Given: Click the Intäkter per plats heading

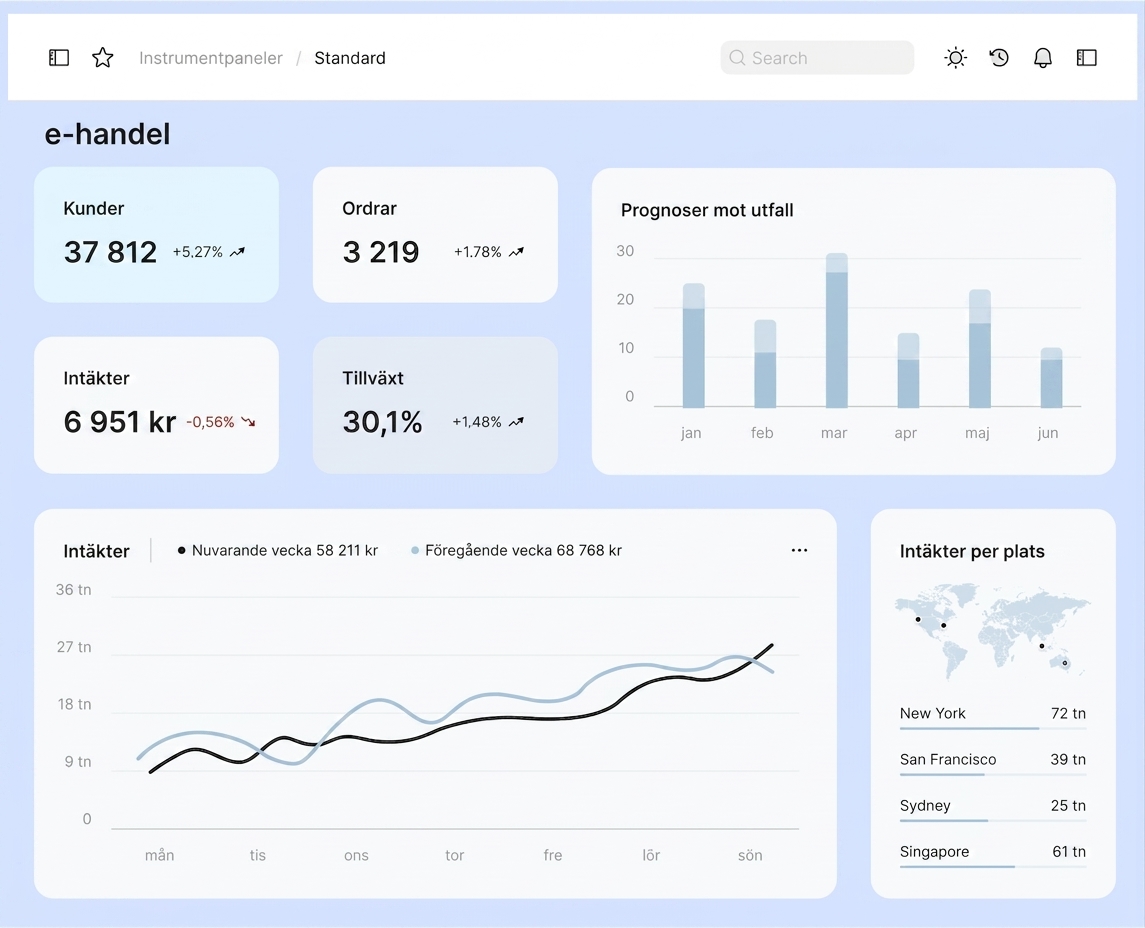Looking at the screenshot, I should pyautogui.click(x=972, y=551).
